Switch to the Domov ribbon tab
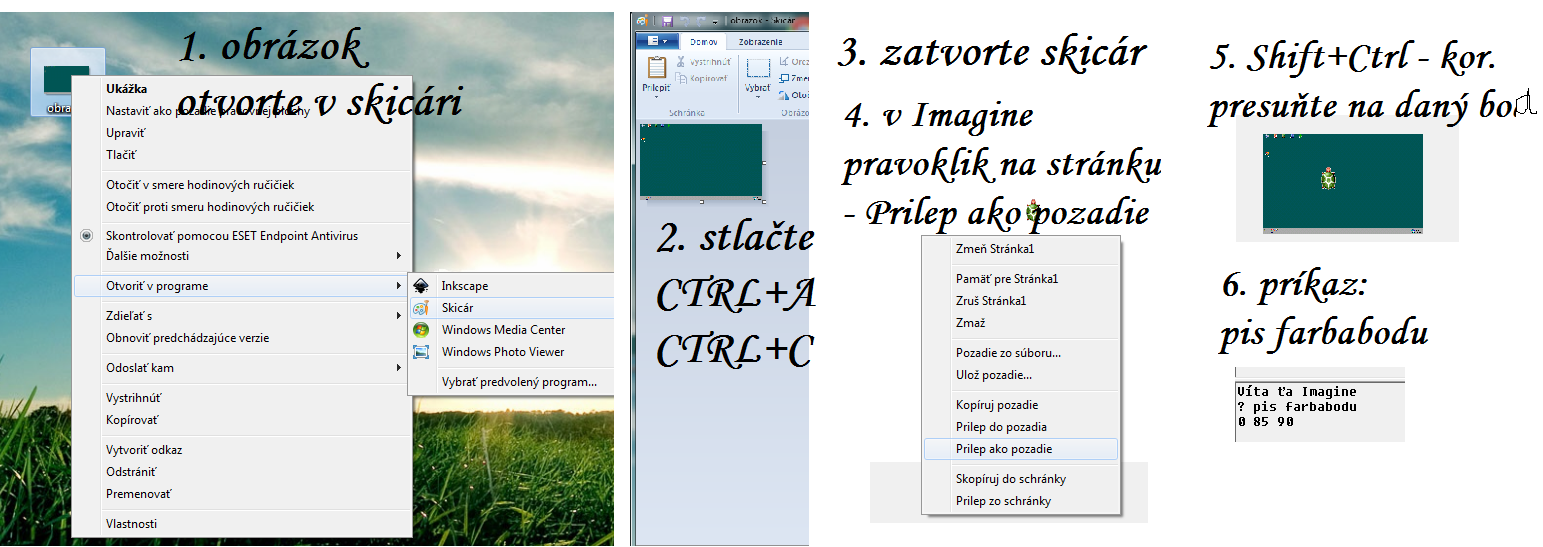This screenshot has width=1543, height=547. click(x=701, y=42)
